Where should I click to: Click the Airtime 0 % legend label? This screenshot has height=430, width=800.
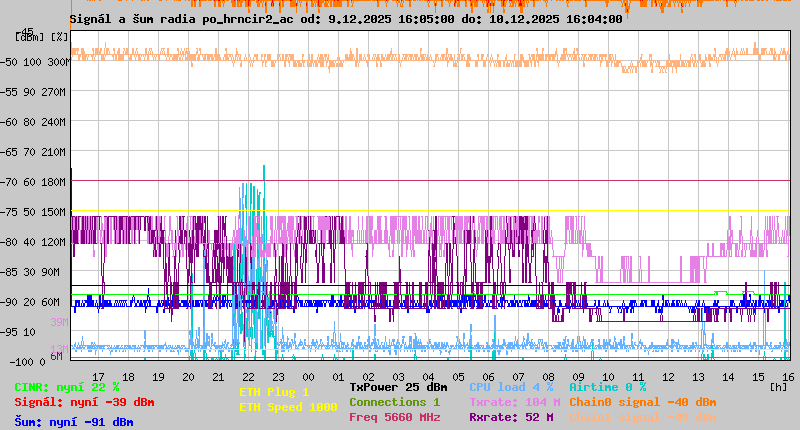[x=607, y=387]
